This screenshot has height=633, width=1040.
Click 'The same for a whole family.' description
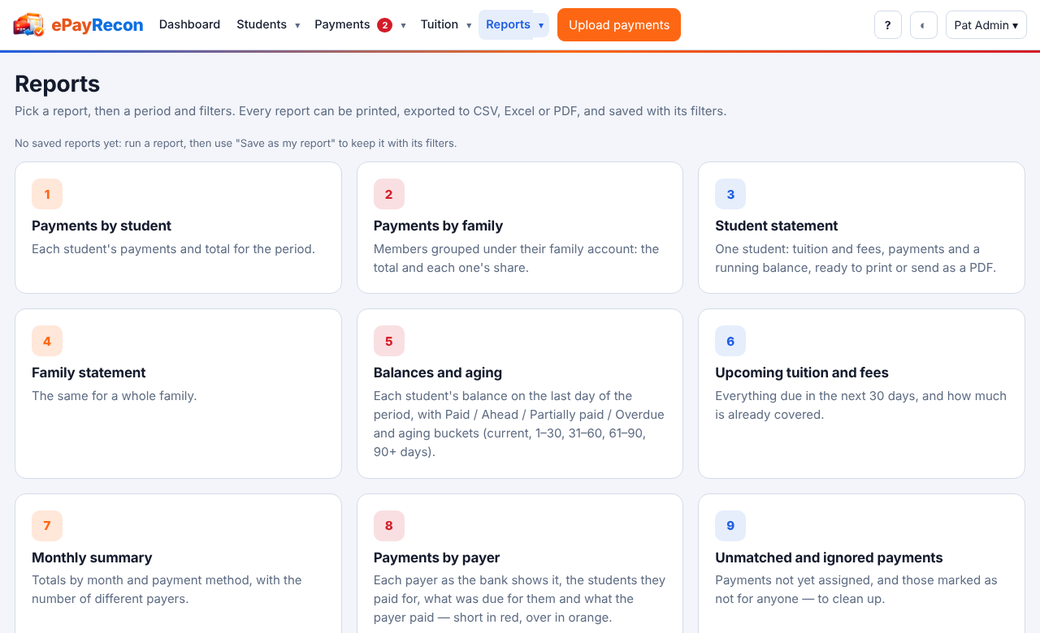click(x=114, y=395)
